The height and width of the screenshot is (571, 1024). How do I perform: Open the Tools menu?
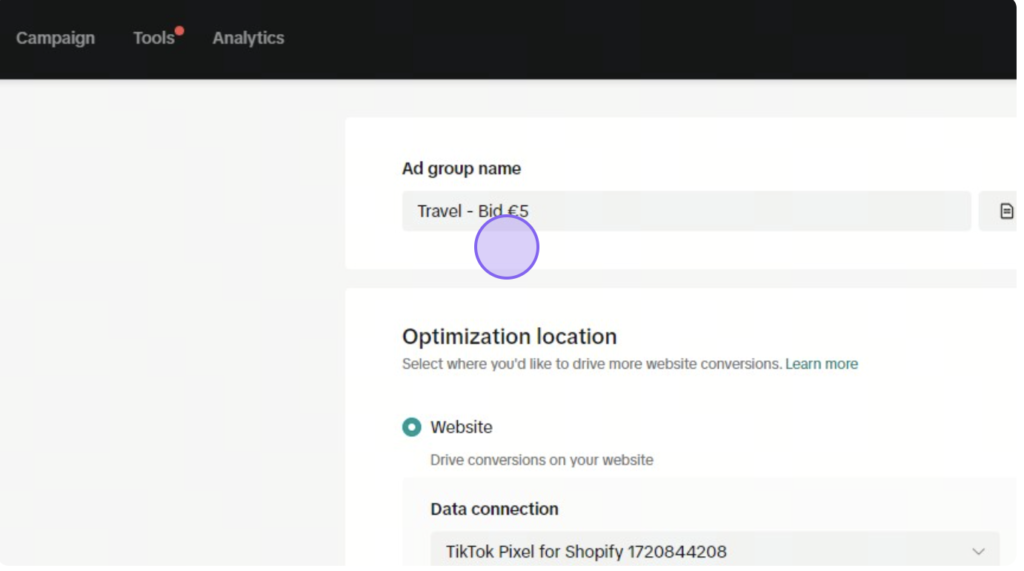pos(154,38)
